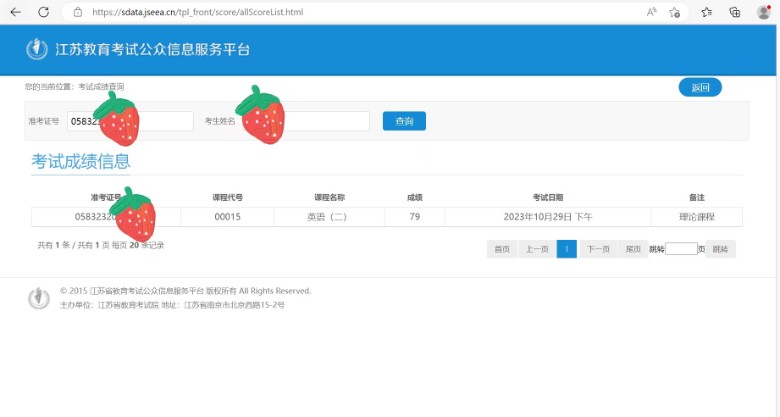
Task: Reload the page with refresh icon
Action: 43,12
